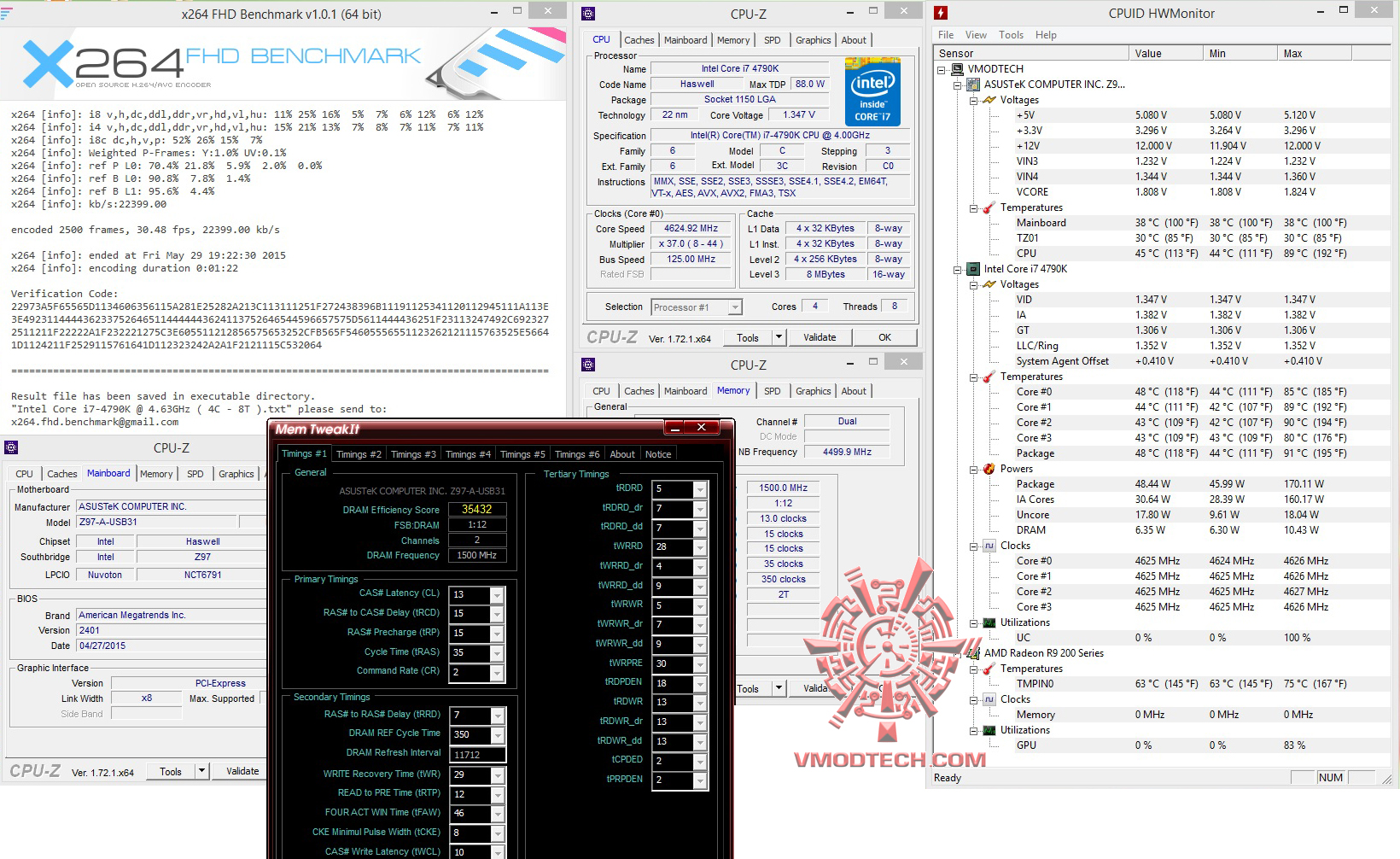The width and height of the screenshot is (1400, 859).
Task: Switch to the Timings #6 tab in MemTweakIt
Action: (577, 454)
